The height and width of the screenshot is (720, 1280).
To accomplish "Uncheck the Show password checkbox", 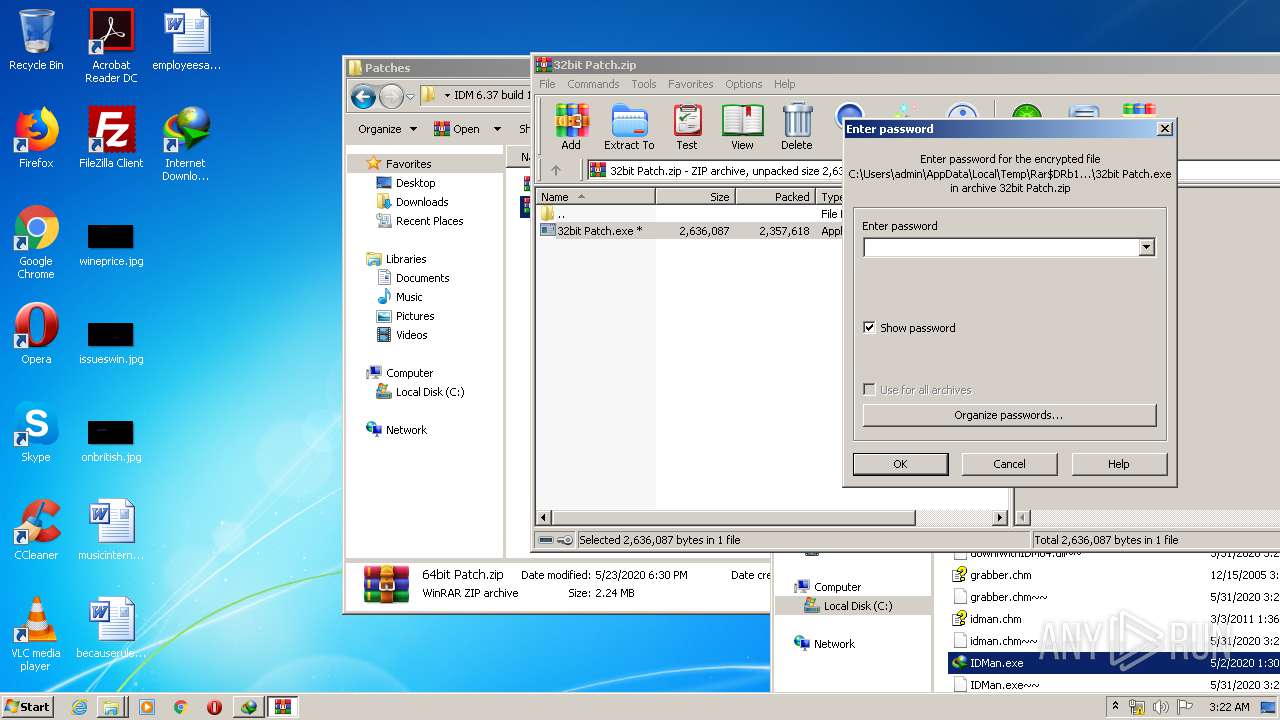I will click(869, 328).
